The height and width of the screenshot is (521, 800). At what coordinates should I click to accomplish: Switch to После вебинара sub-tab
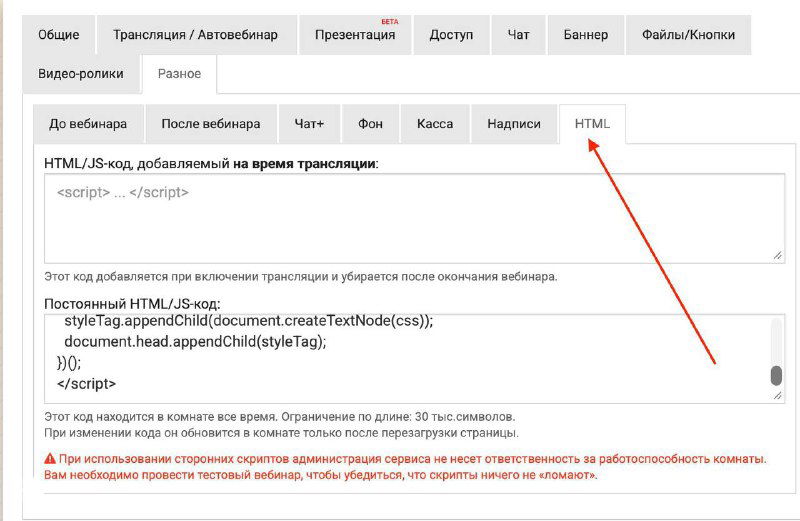[211, 124]
